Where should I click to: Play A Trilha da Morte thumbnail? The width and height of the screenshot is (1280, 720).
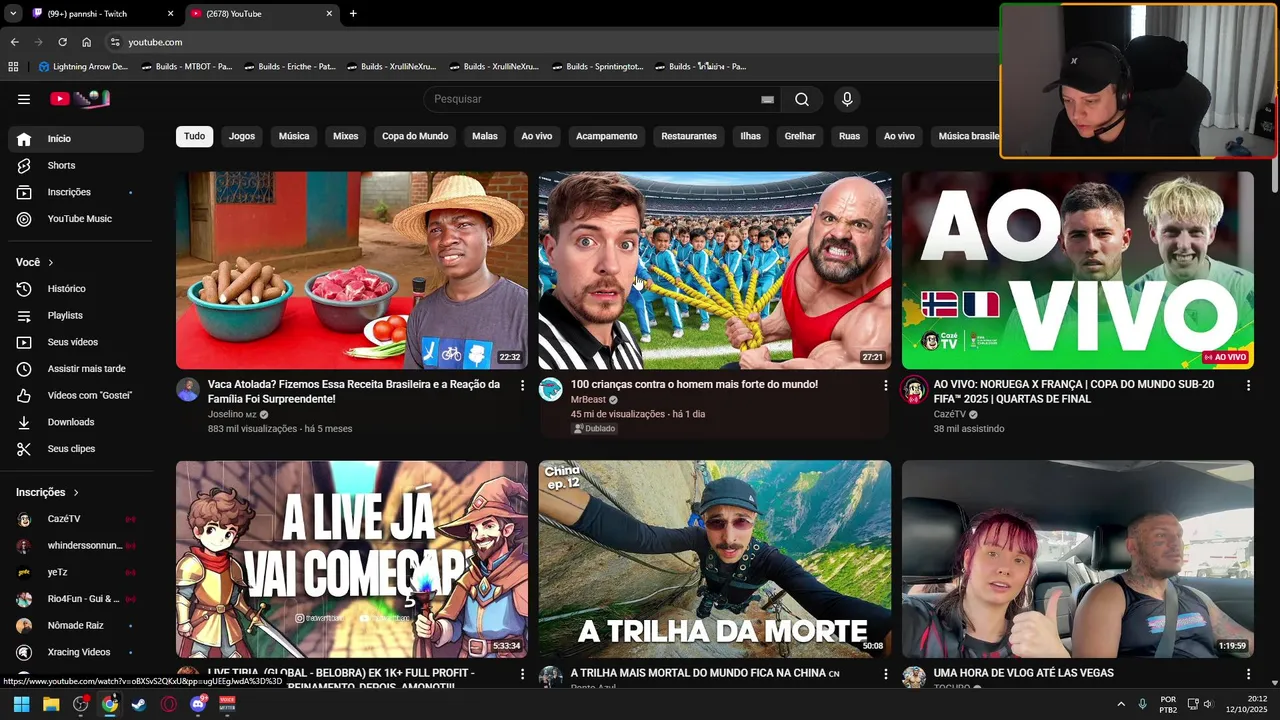coord(715,559)
